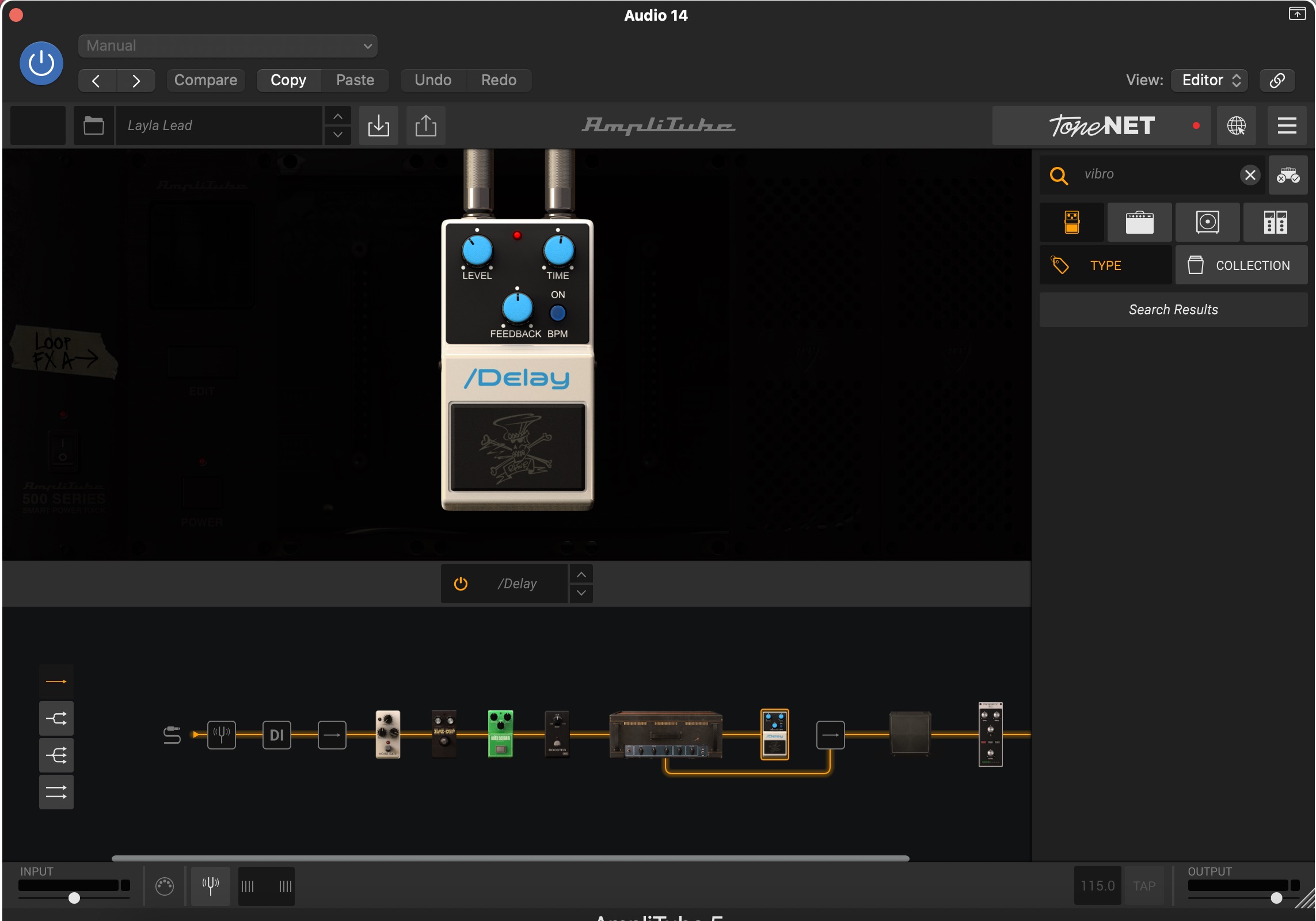Click the 115.0 tempo BPM field

(x=1097, y=886)
